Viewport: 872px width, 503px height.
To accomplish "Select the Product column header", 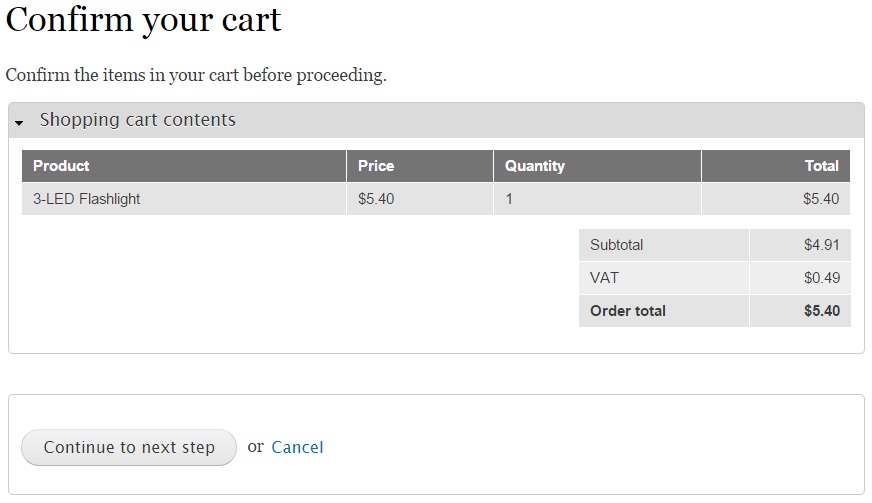I will pyautogui.click(x=61, y=166).
